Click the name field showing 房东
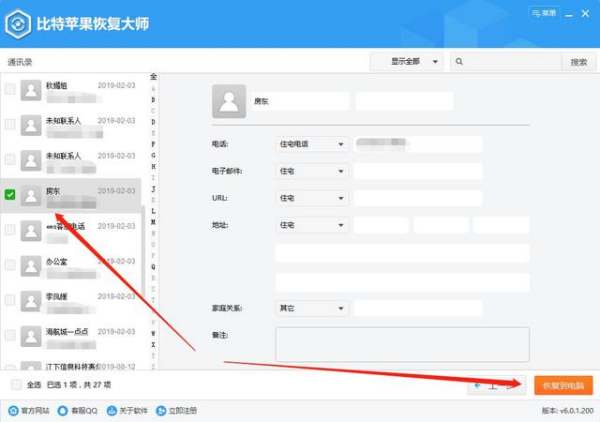600x422 pixels. [x=300, y=101]
